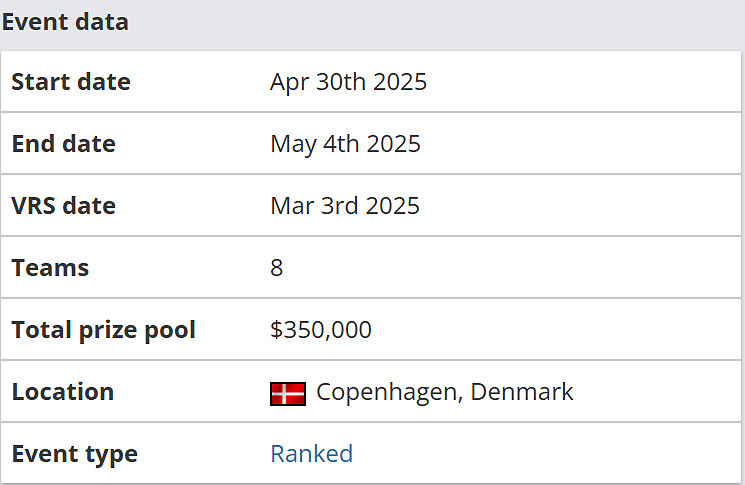Click the year 2025 in End date row
Image resolution: width=745 pixels, height=485 pixels.
(394, 144)
